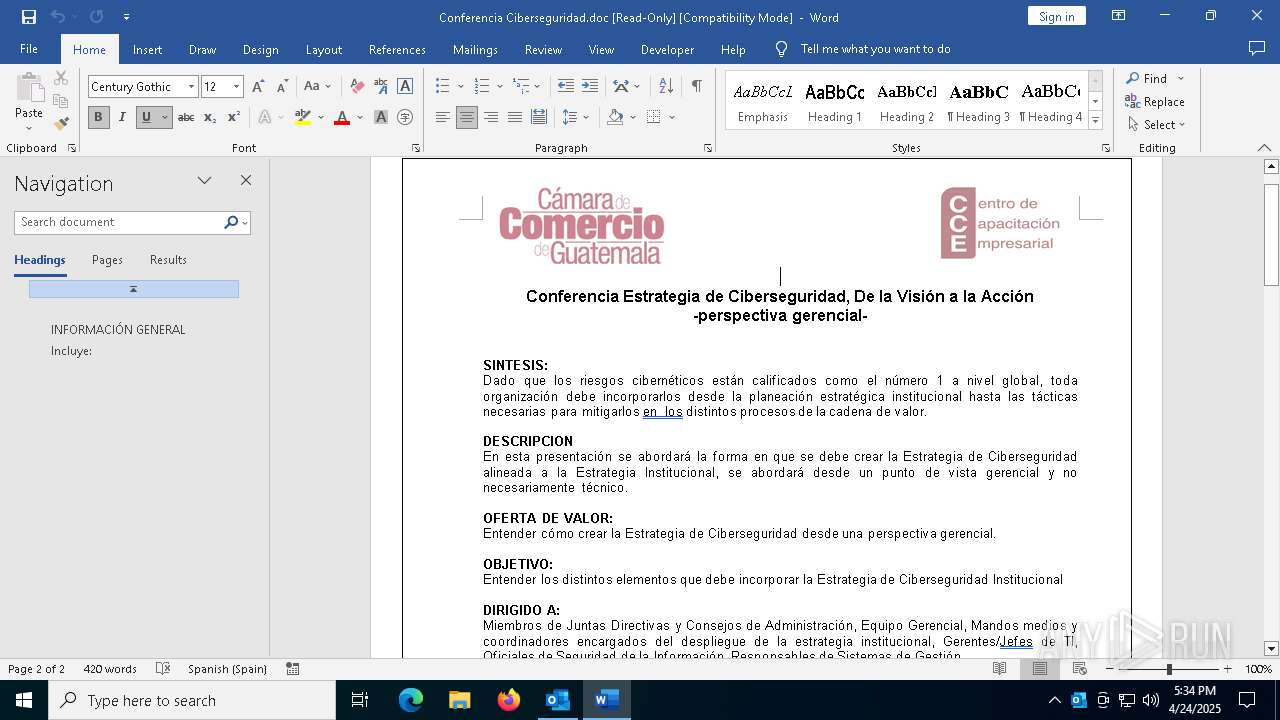Open the Select dropdown in Editing
Image resolution: width=1280 pixels, height=720 pixels.
pos(1156,125)
